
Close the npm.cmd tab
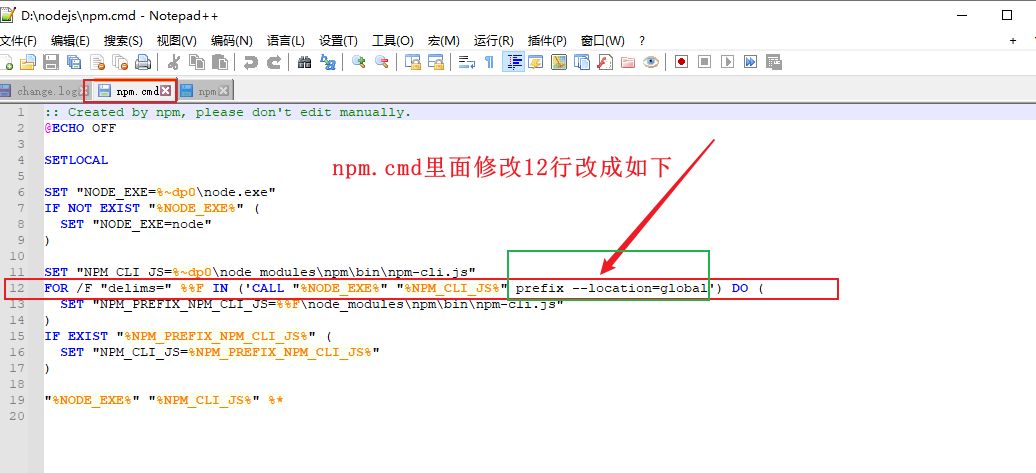click(166, 91)
